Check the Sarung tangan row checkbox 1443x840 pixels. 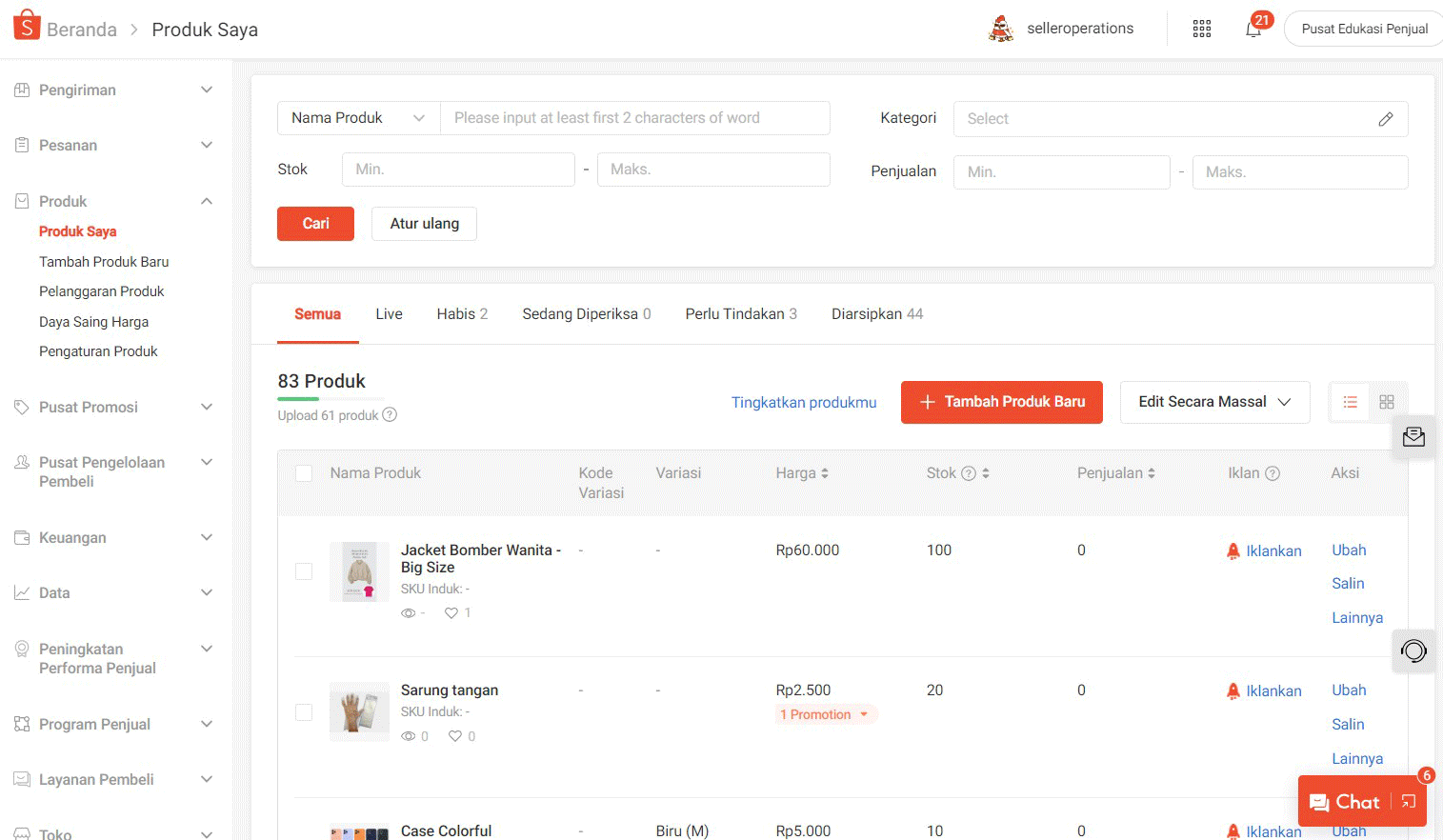coord(304,711)
